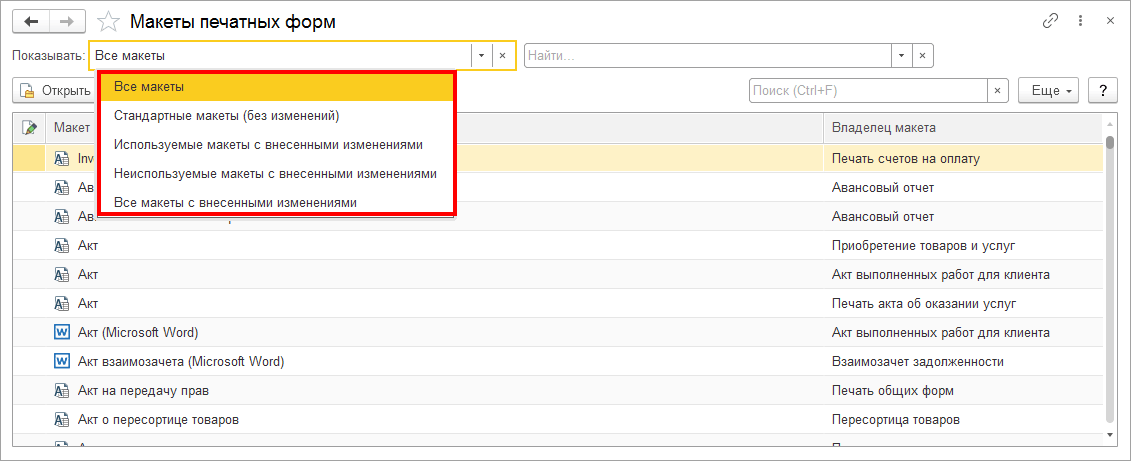The image size is (1131, 461).
Task: Click the vertical scrollbar down arrow
Action: tap(1110, 436)
